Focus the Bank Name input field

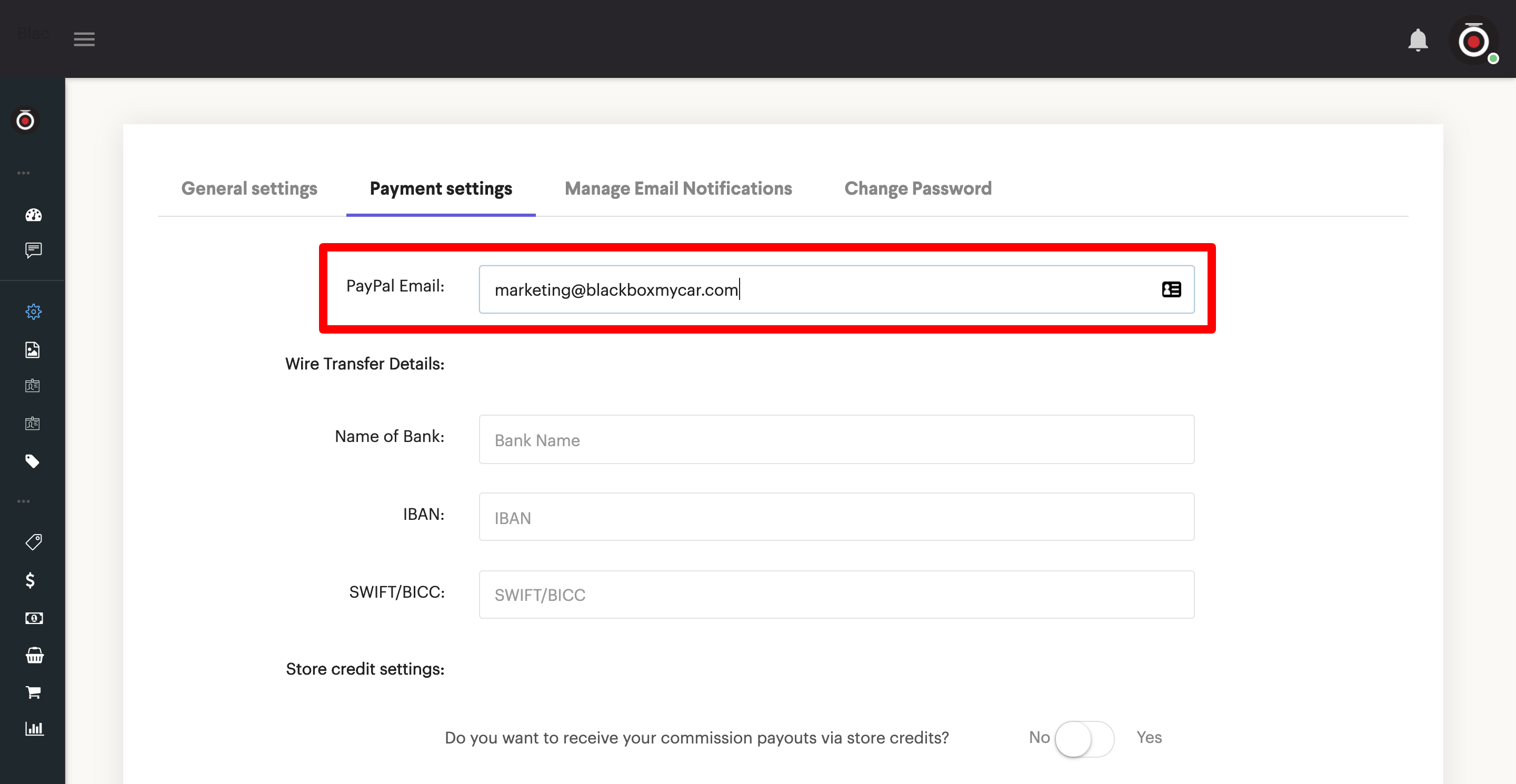click(836, 439)
